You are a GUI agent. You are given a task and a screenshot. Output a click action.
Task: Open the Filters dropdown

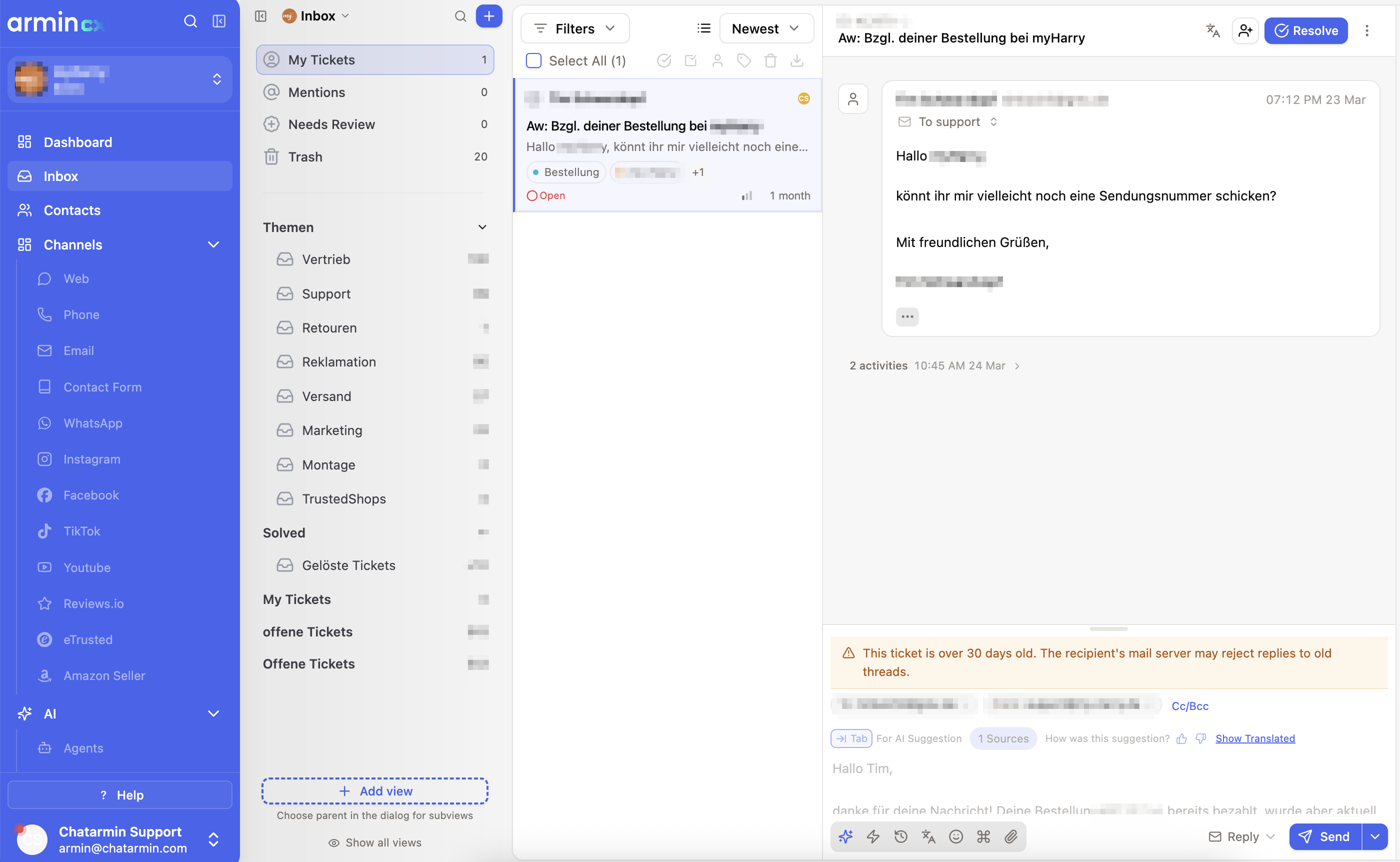pyautogui.click(x=574, y=28)
